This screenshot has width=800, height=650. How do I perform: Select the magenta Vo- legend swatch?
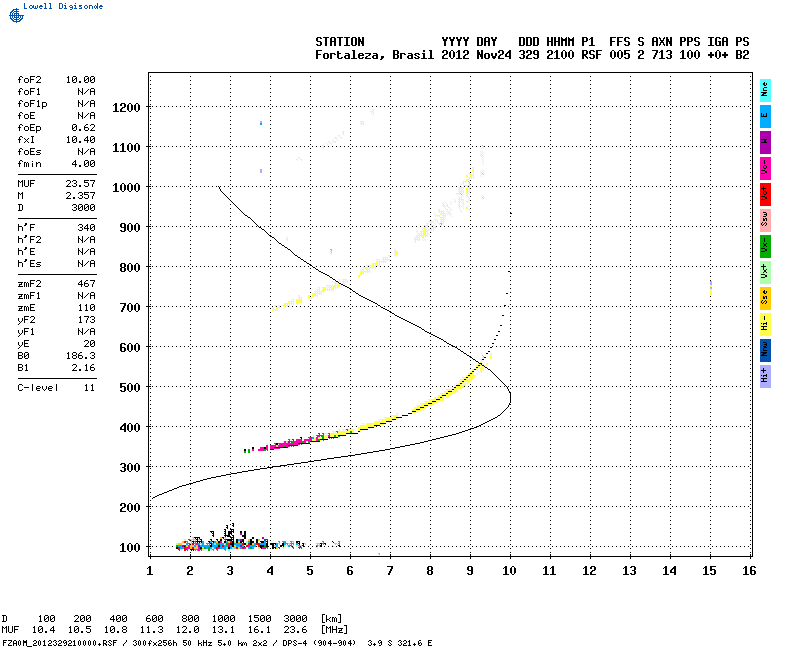point(765,168)
